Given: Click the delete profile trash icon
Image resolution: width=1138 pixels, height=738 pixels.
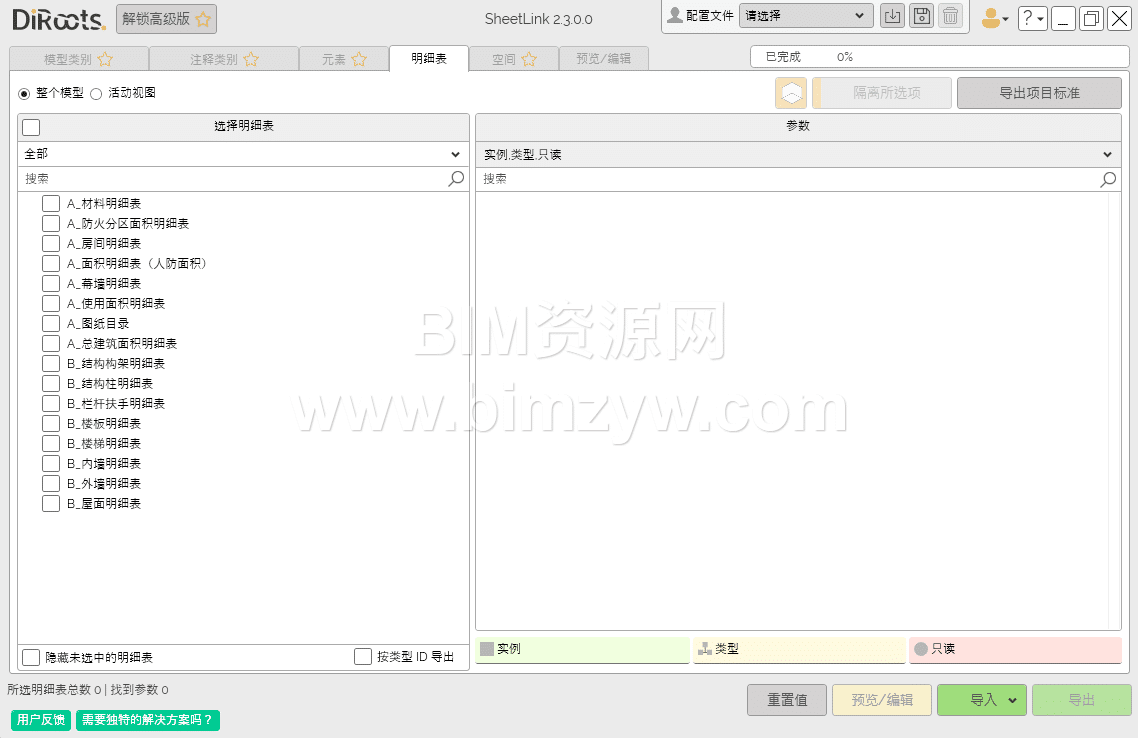Looking at the screenshot, I should pos(950,16).
